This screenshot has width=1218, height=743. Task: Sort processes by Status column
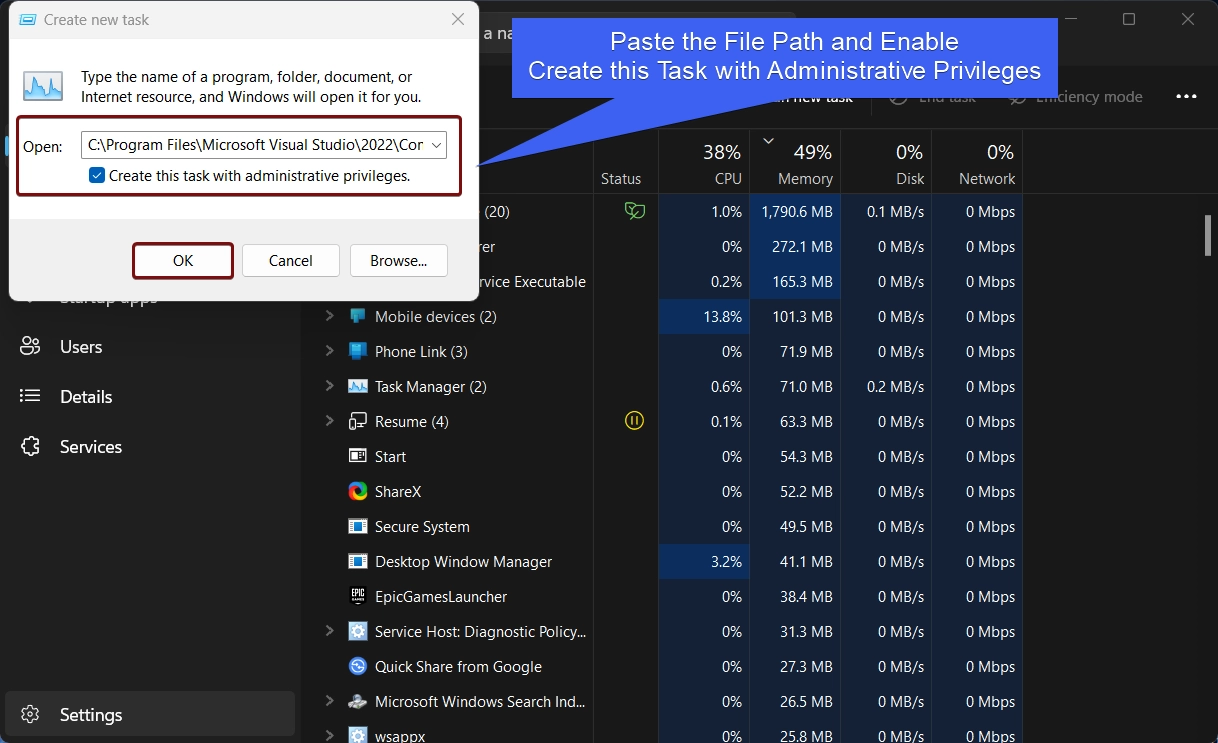621,178
